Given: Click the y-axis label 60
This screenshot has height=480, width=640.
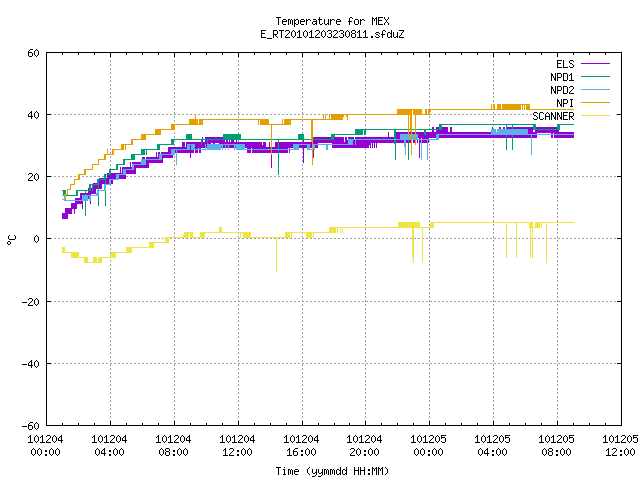Looking at the screenshot, I should [33, 53].
